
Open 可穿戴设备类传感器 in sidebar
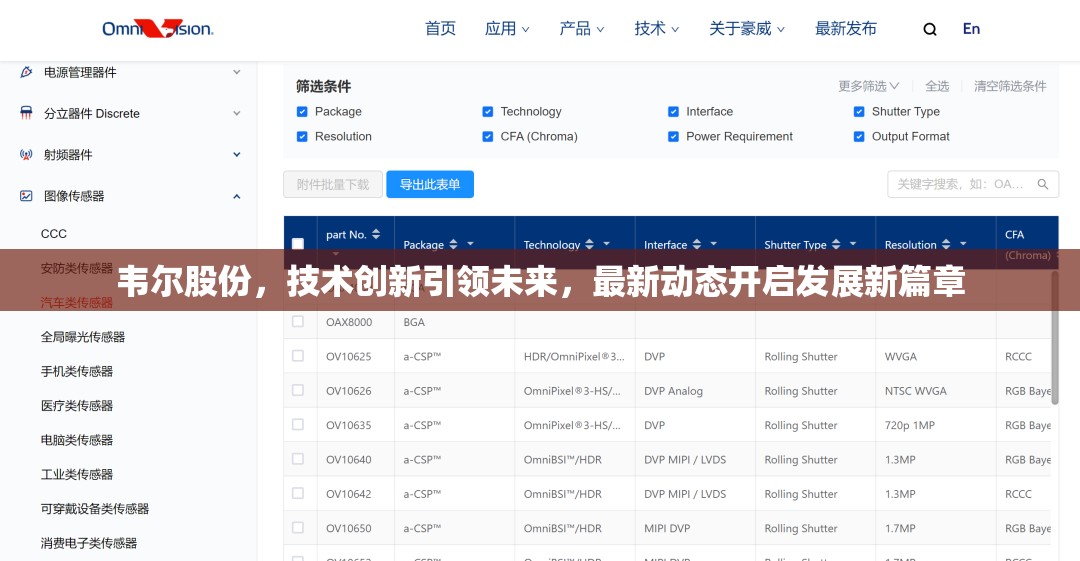point(95,509)
